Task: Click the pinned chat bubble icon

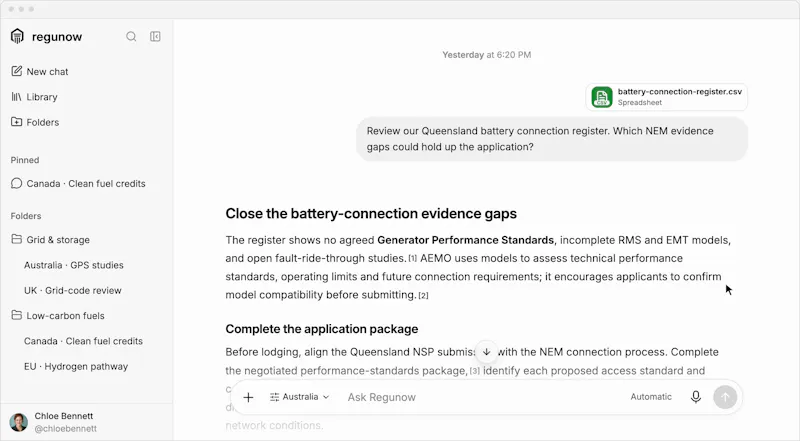Action: 16,183
